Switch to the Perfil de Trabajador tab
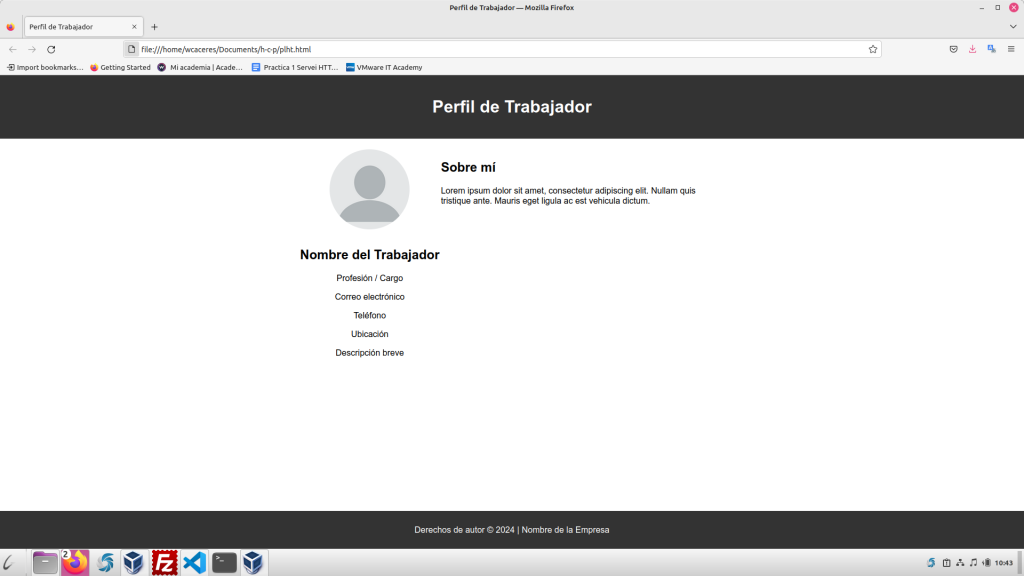Image resolution: width=1024 pixels, height=576 pixels. pyautogui.click(x=75, y=27)
